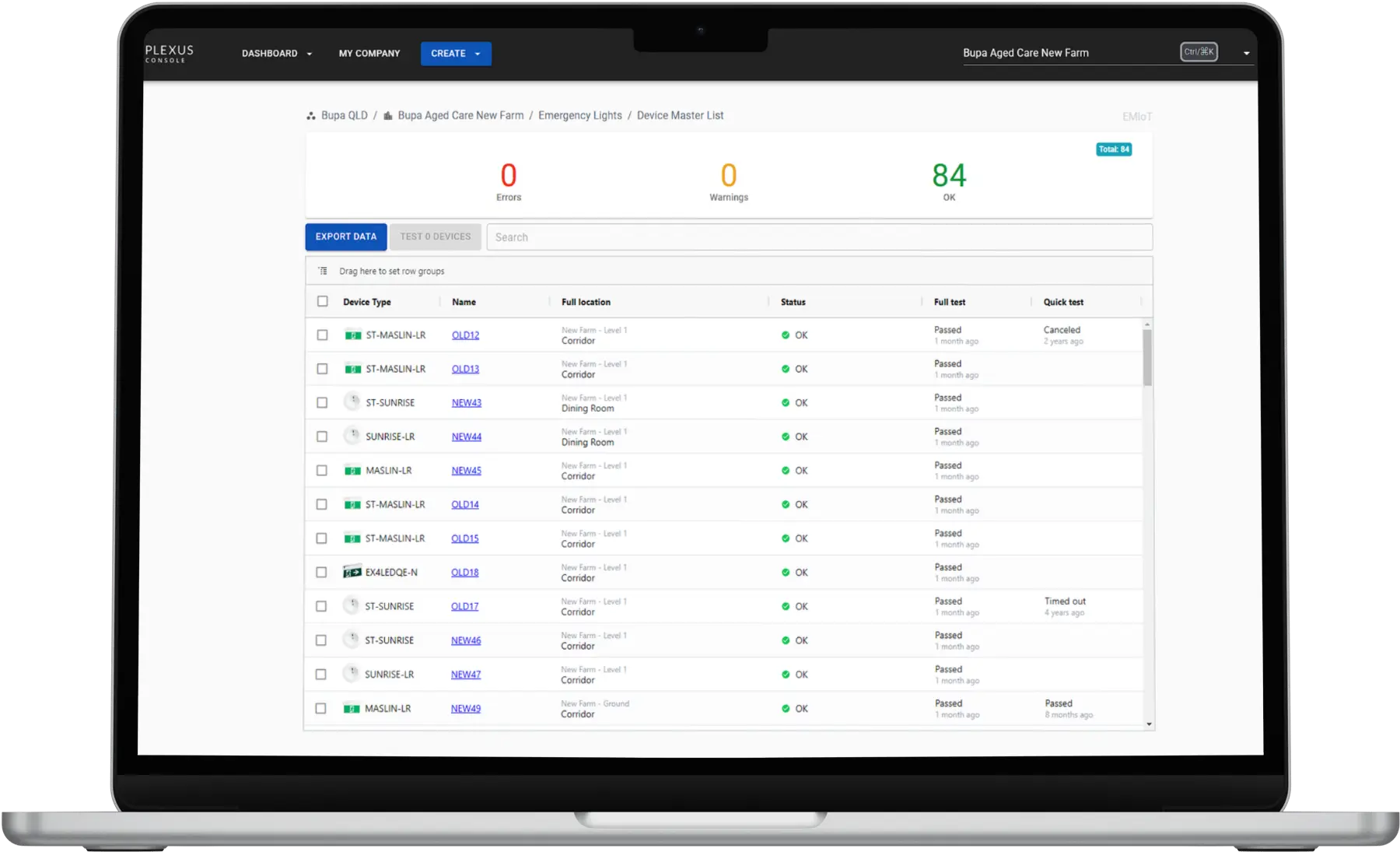Click the exit sign icon for QLD14 row
This screenshot has width=1400, height=852.
point(352,505)
